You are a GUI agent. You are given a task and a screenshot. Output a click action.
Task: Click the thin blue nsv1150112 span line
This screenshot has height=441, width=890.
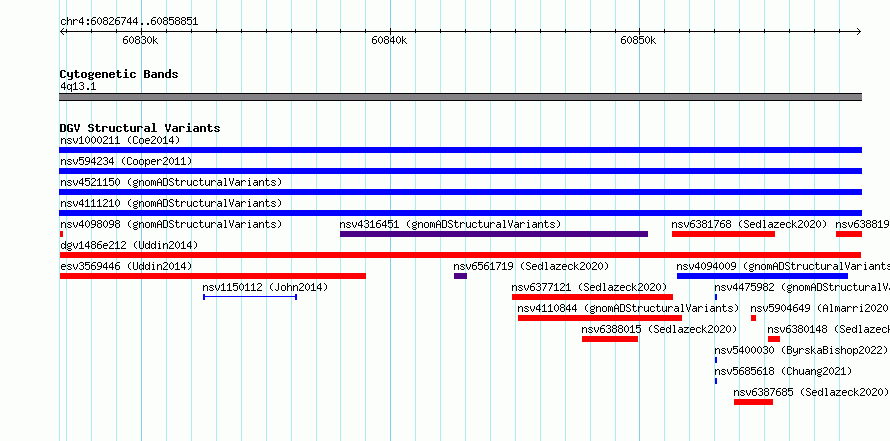click(250, 297)
